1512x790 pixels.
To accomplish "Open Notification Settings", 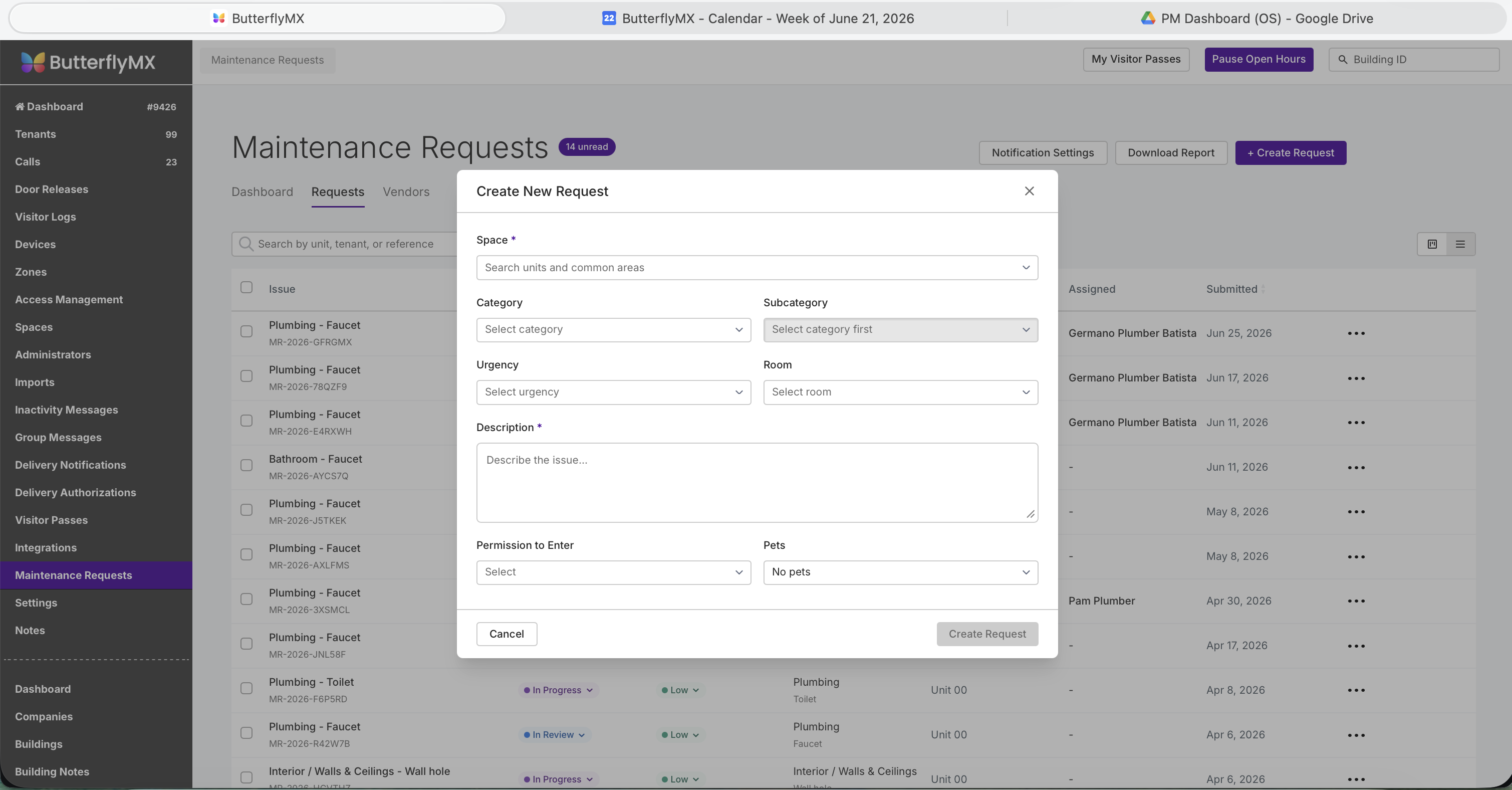I will pos(1043,153).
